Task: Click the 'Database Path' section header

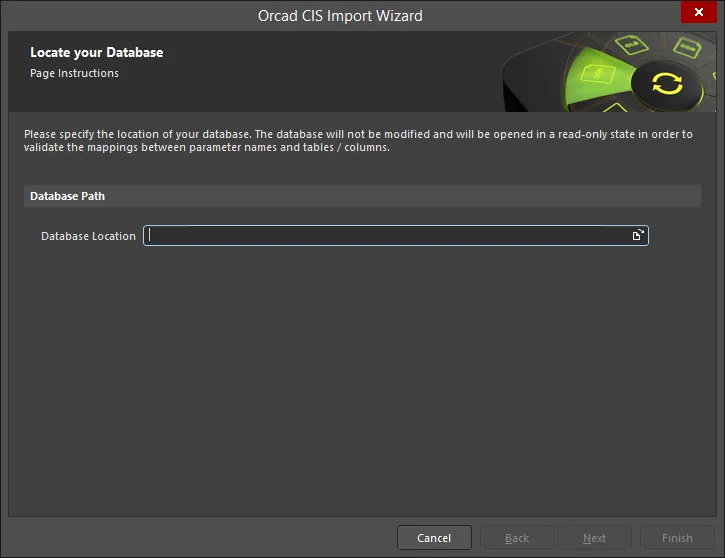Action: 362,196
